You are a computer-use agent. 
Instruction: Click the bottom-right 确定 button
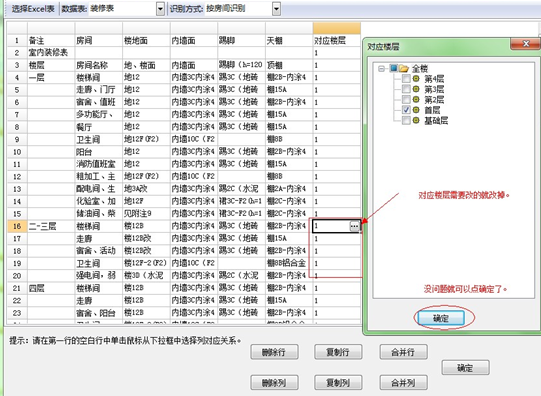[x=465, y=368]
